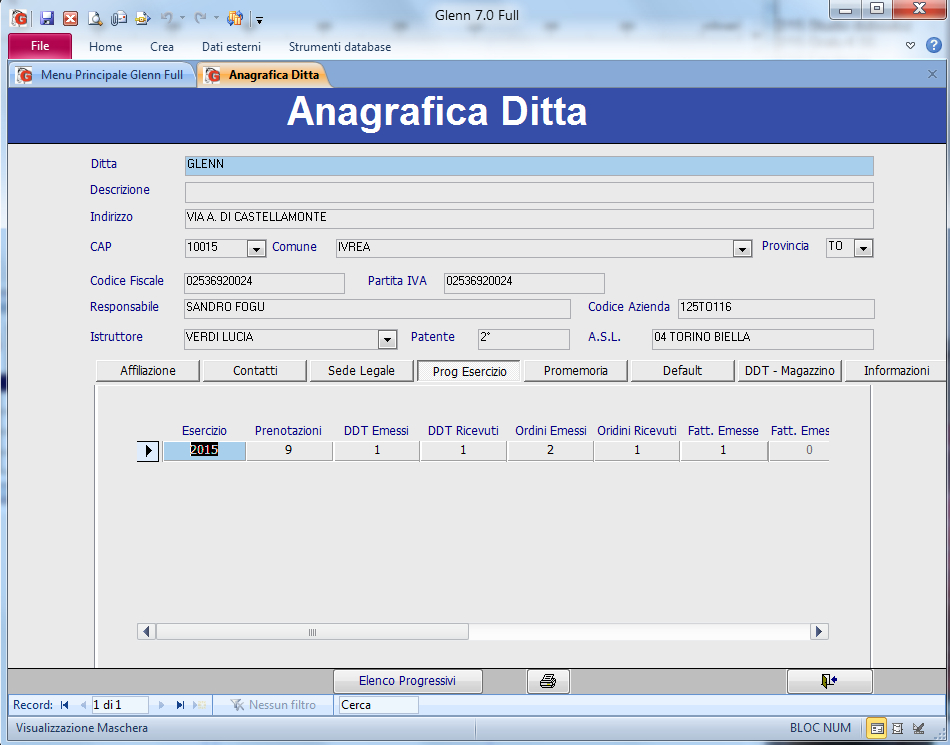Screen dimensions: 950x745
Task: Click the Nessun filtro filter indicator
Action: click(x=273, y=705)
